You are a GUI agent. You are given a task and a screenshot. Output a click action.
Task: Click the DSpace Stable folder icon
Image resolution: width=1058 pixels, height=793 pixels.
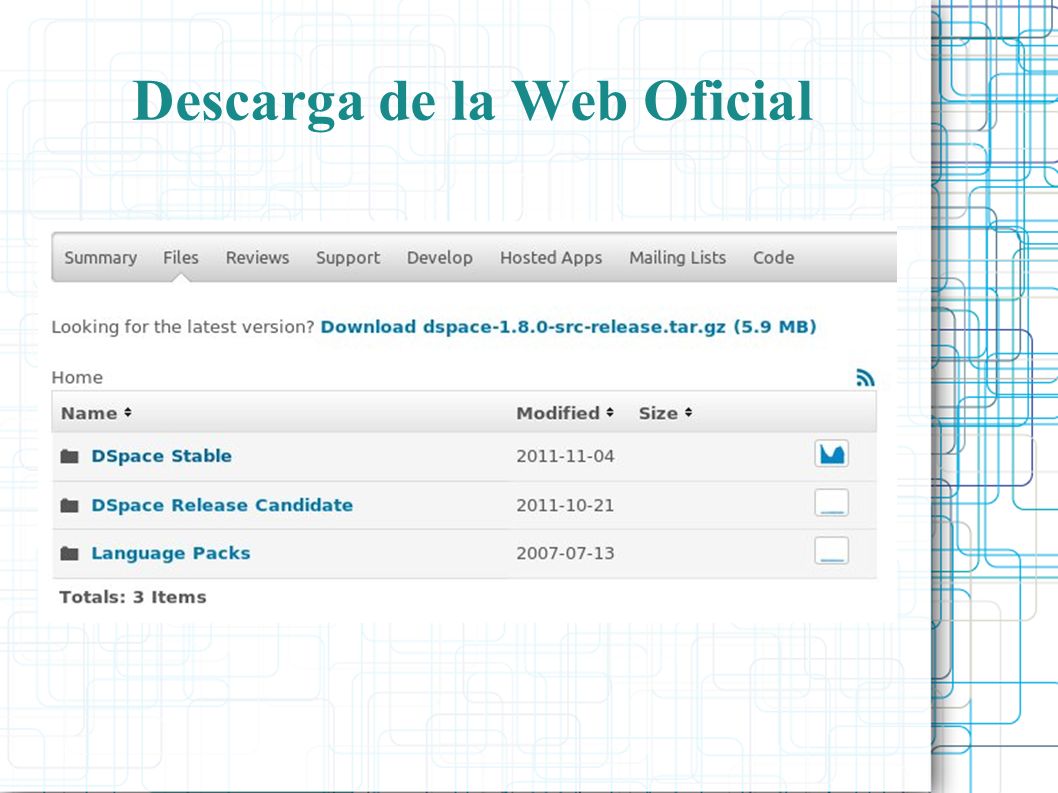[x=69, y=457]
